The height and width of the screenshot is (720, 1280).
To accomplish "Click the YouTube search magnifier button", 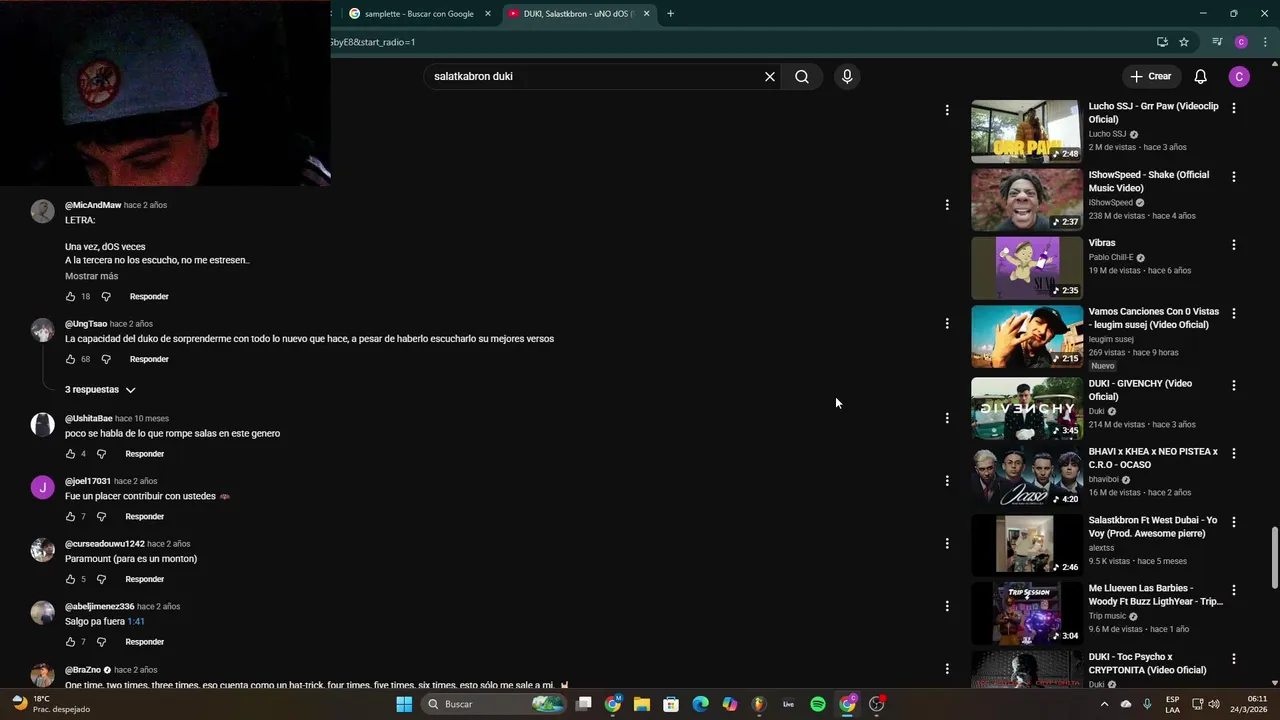I will click(x=802, y=76).
